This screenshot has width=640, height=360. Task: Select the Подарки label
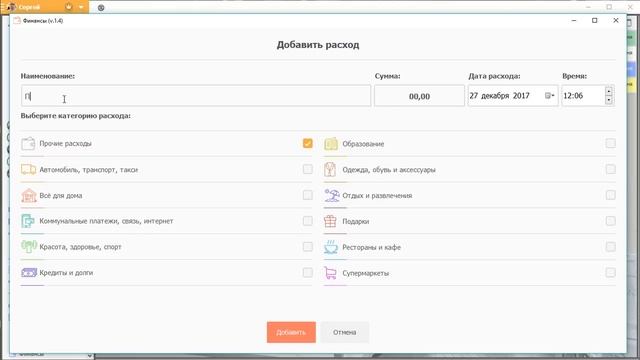(356, 221)
